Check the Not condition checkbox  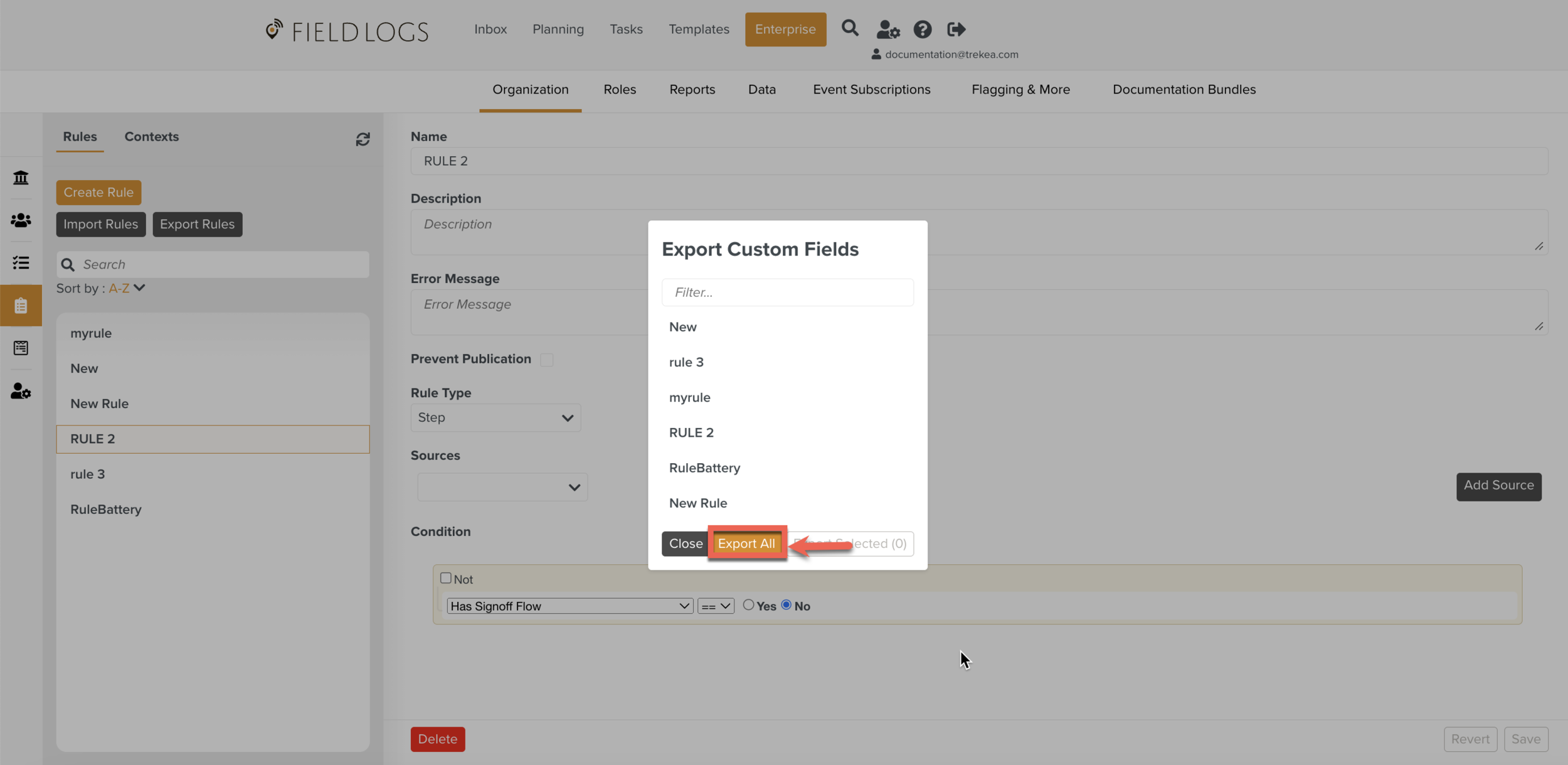tap(445, 578)
